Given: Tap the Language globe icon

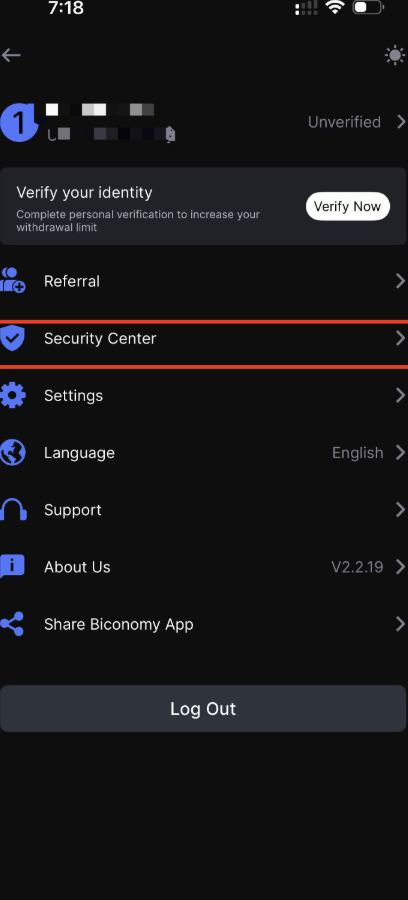Looking at the screenshot, I should (13, 452).
